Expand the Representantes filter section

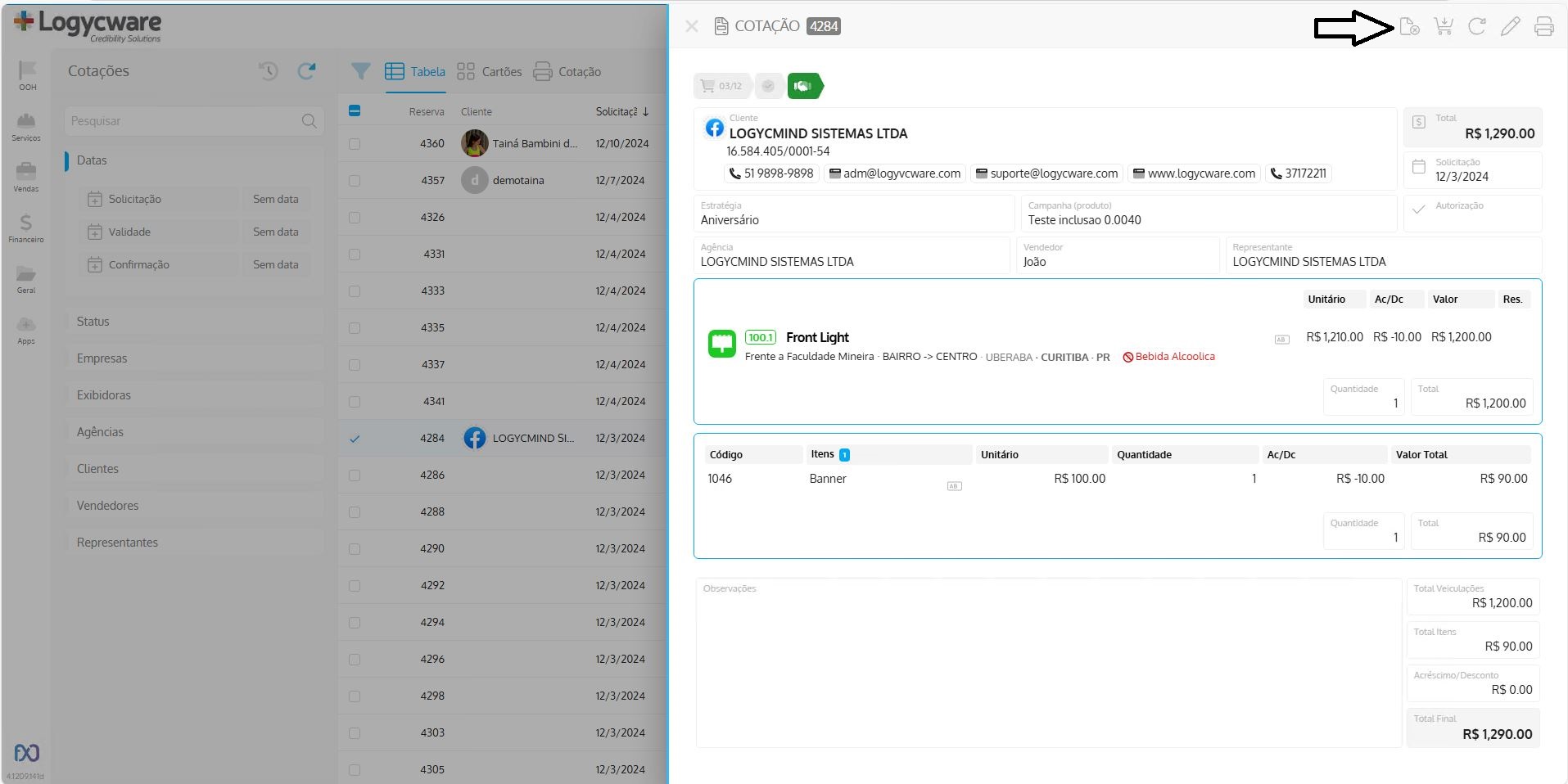coord(194,543)
